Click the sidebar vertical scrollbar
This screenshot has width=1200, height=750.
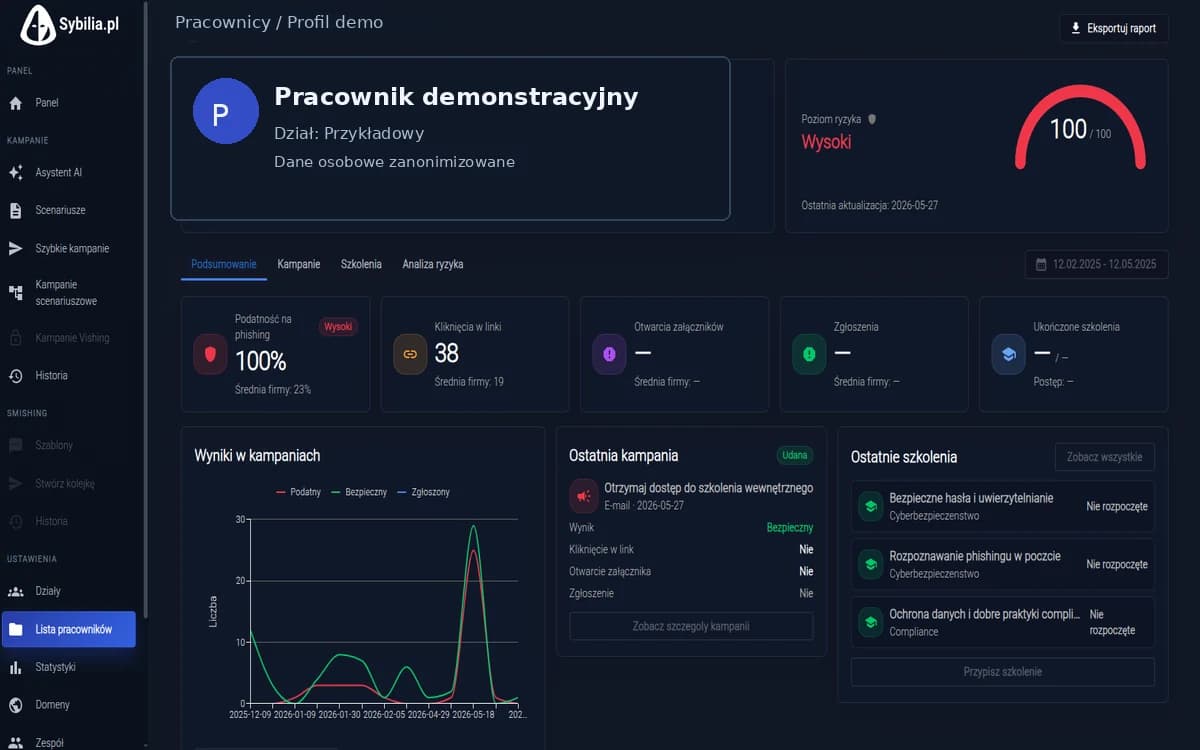click(x=146, y=310)
